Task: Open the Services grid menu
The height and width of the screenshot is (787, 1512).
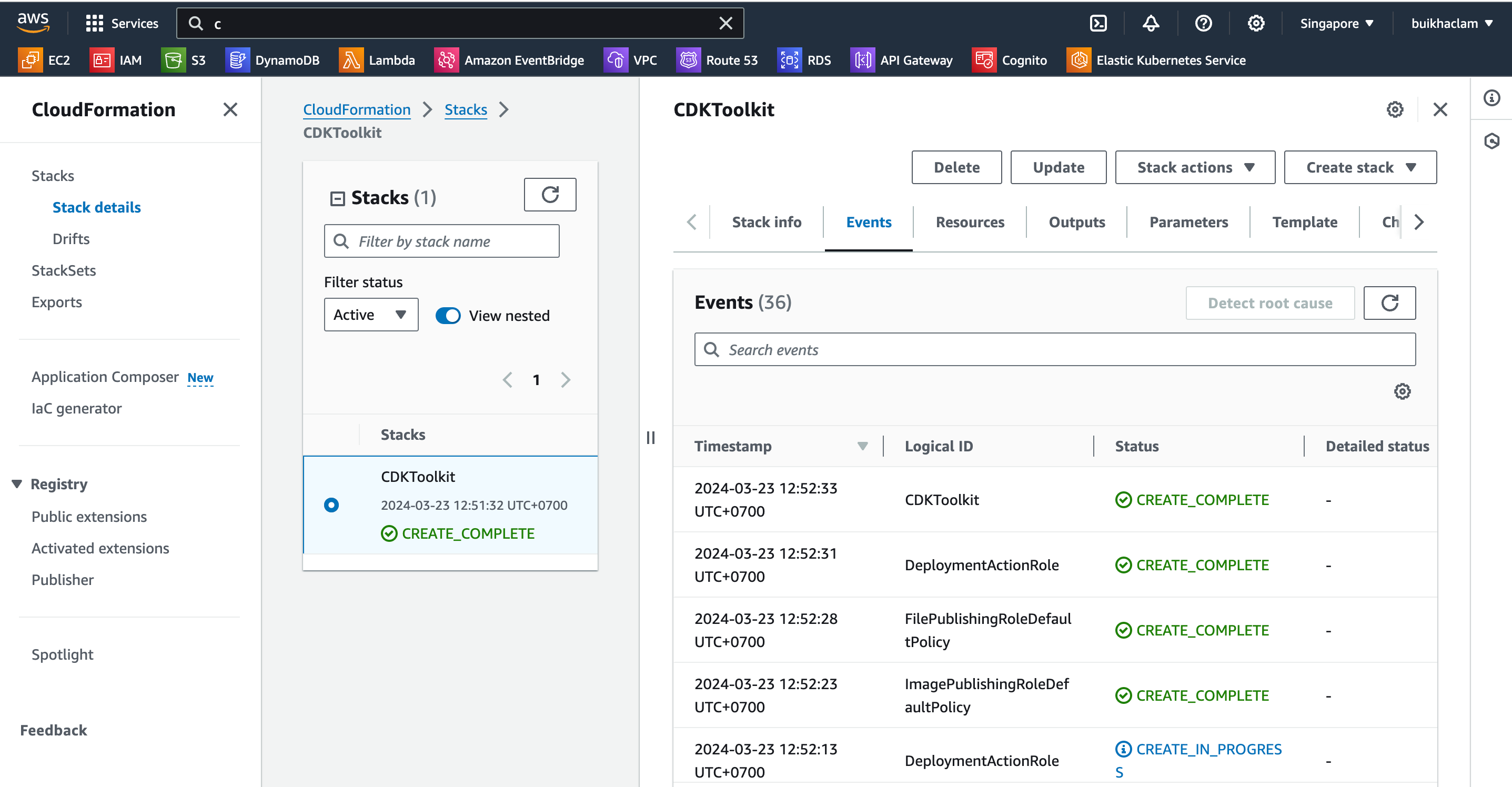Action: click(122, 24)
